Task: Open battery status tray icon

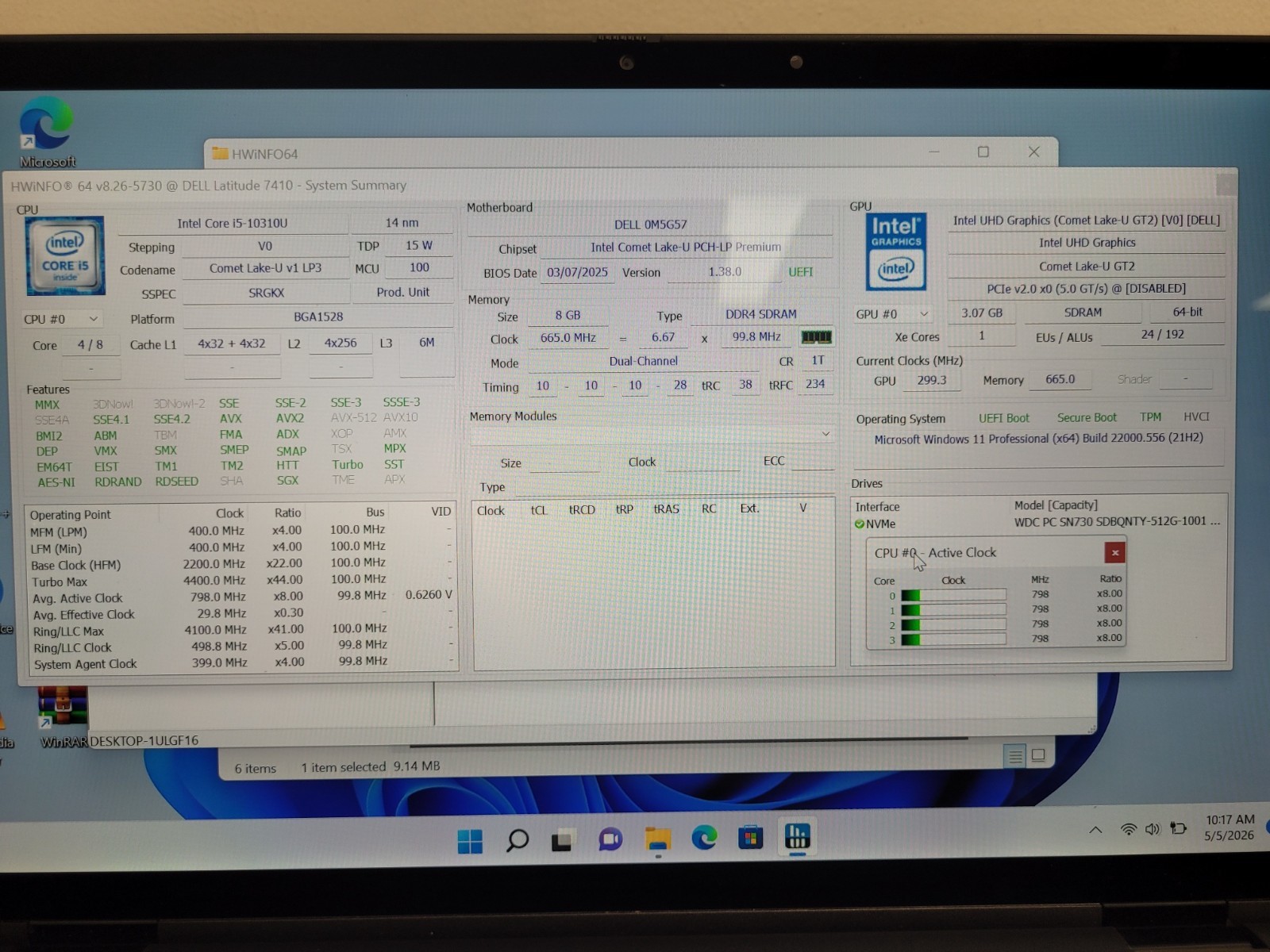Action: (x=1179, y=828)
